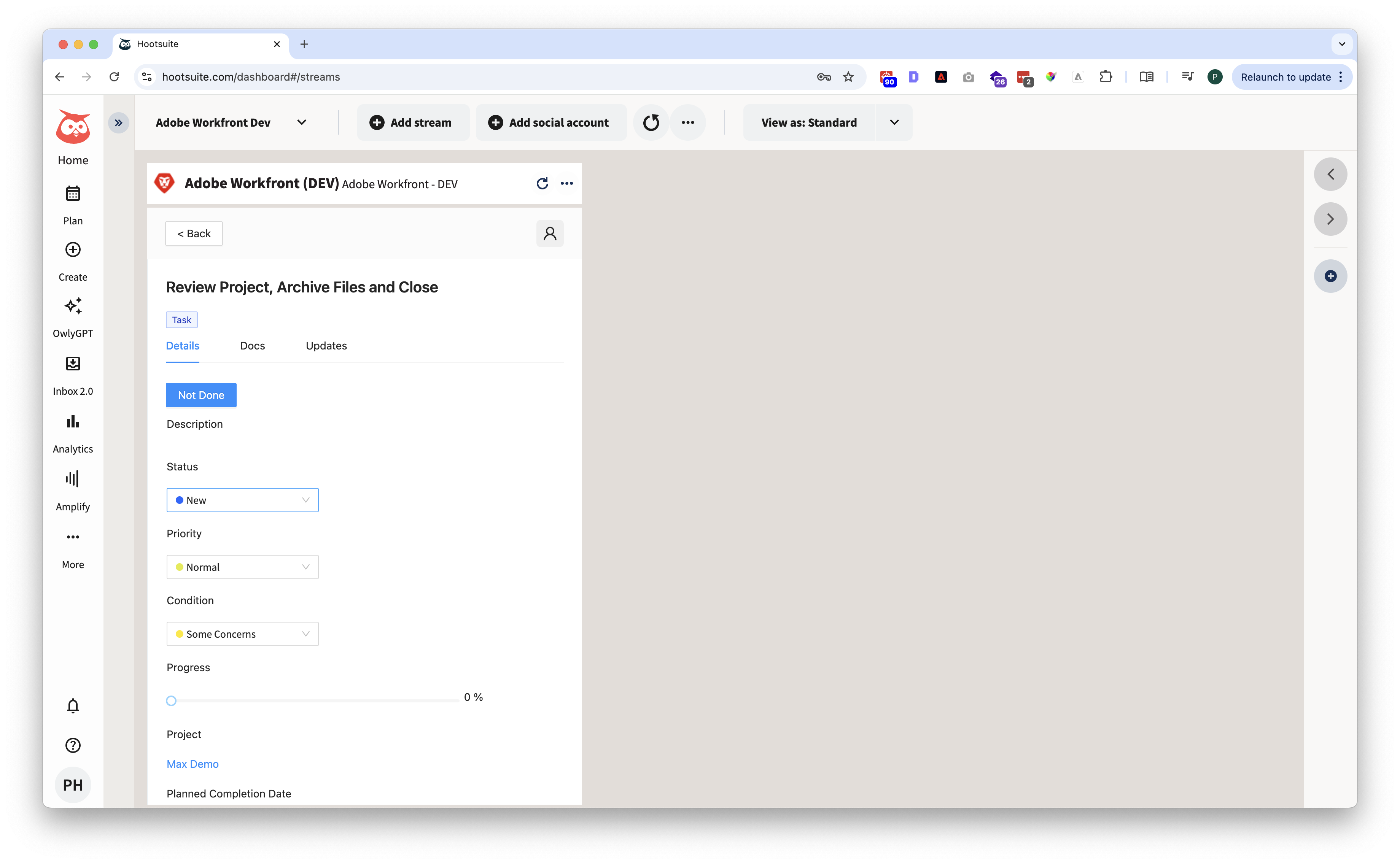Open the Max Demo project link
The width and height of the screenshot is (1400, 864).
point(192,765)
